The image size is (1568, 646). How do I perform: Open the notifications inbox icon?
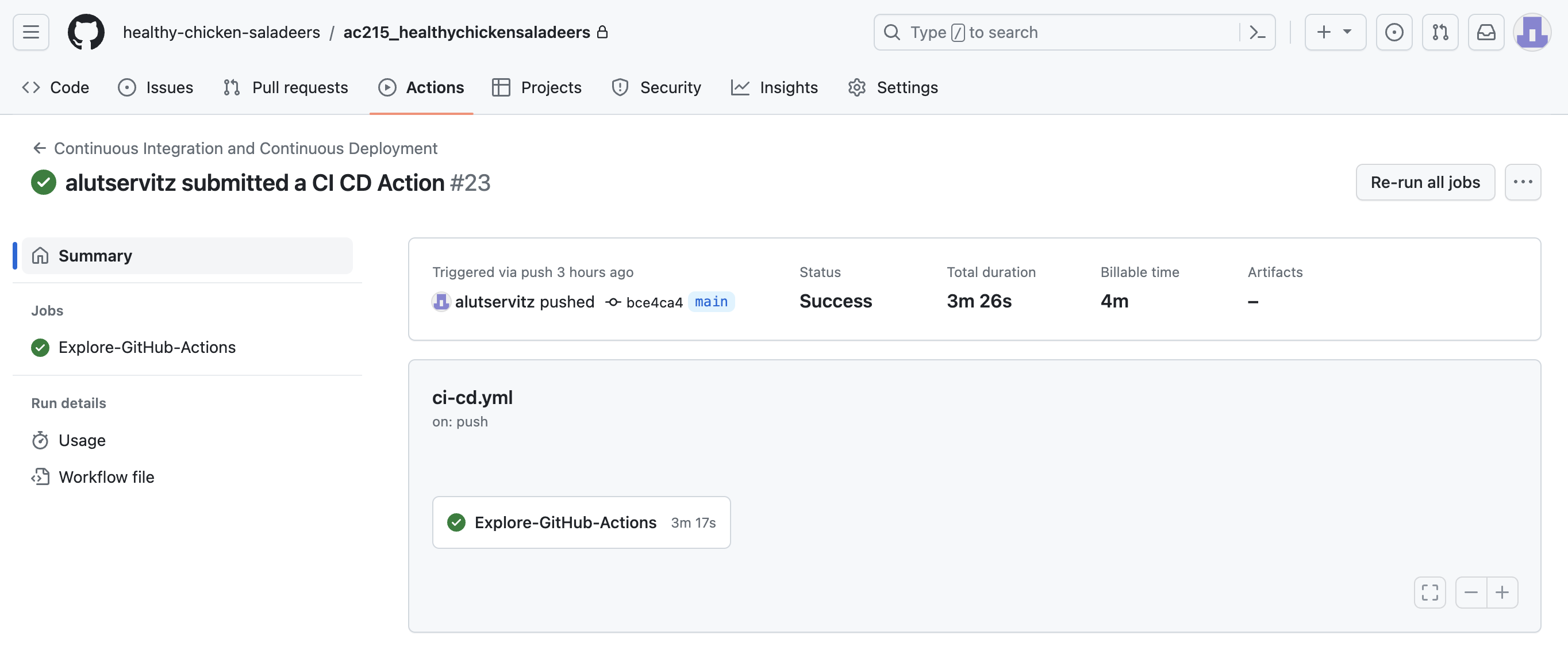[x=1486, y=32]
